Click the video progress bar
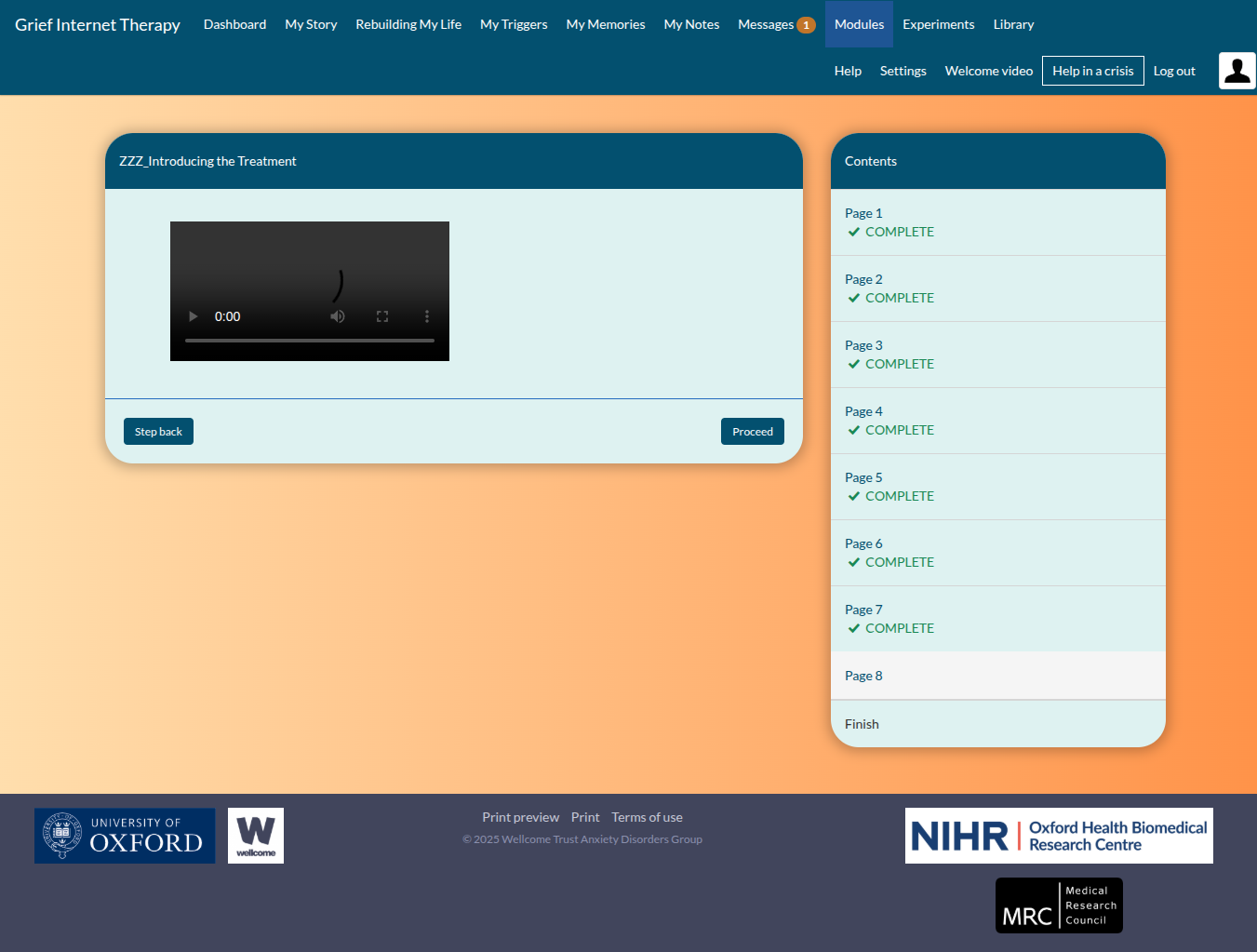 pyautogui.click(x=309, y=341)
